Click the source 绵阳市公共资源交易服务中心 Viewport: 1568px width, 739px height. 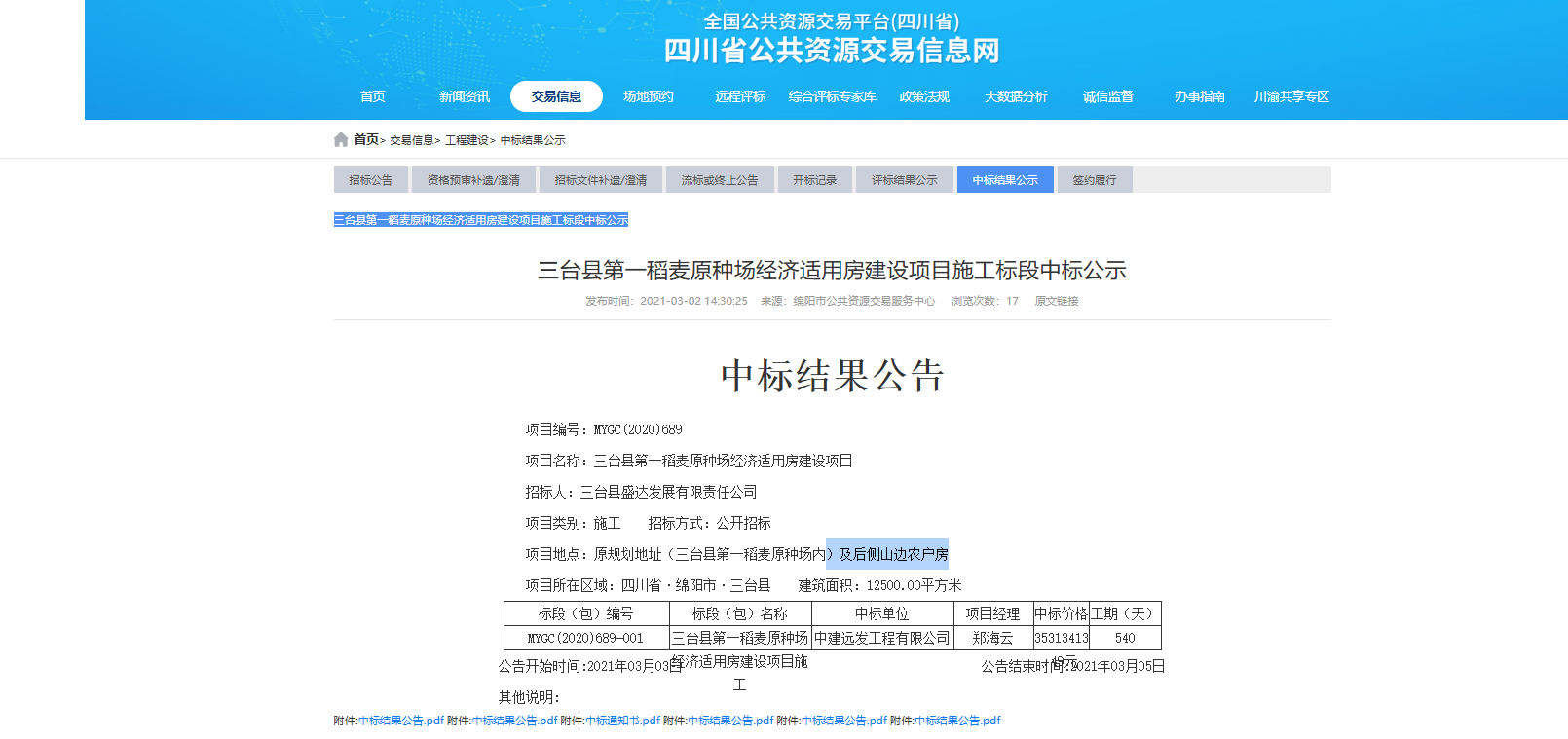[x=864, y=301]
